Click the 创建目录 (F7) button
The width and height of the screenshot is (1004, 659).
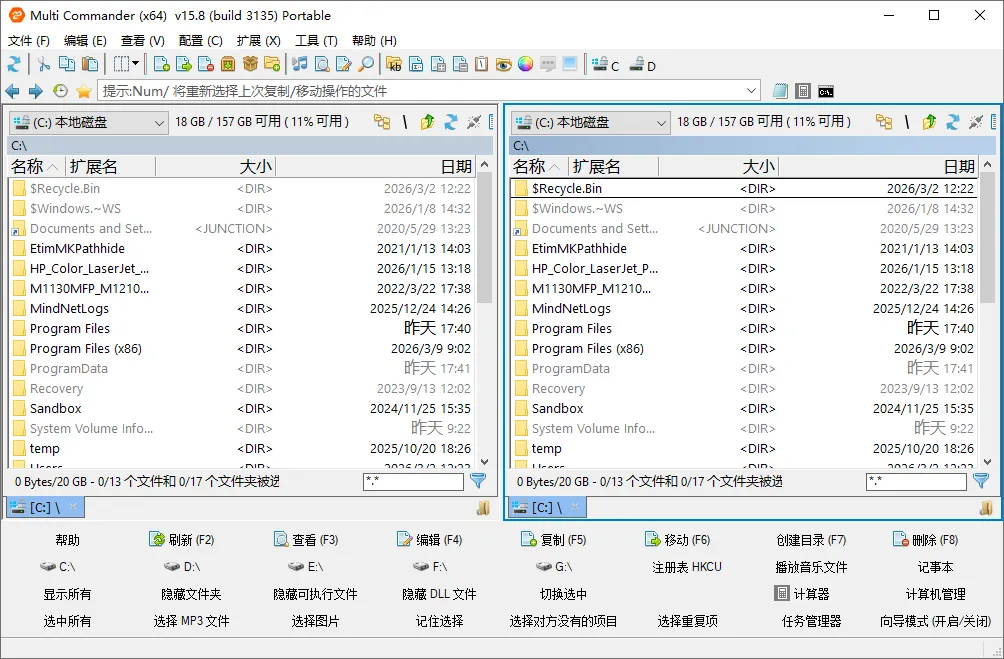(x=811, y=540)
